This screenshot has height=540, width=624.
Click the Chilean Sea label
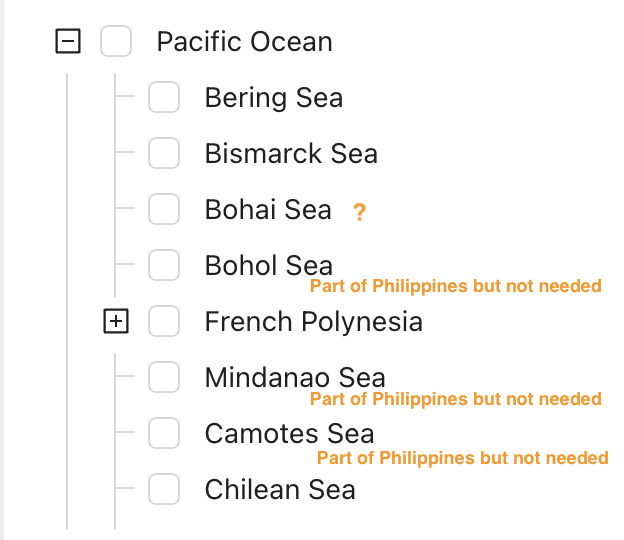pyautogui.click(x=279, y=490)
